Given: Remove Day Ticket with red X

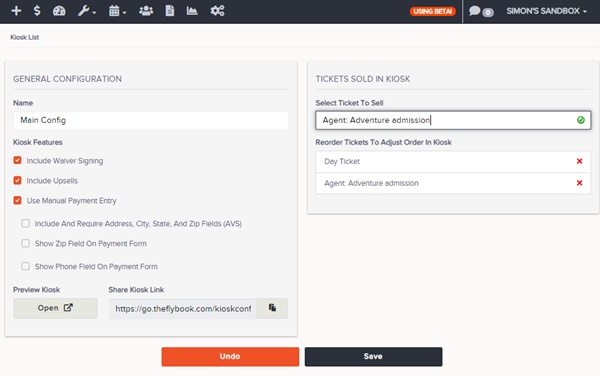Looking at the screenshot, I should click(579, 161).
